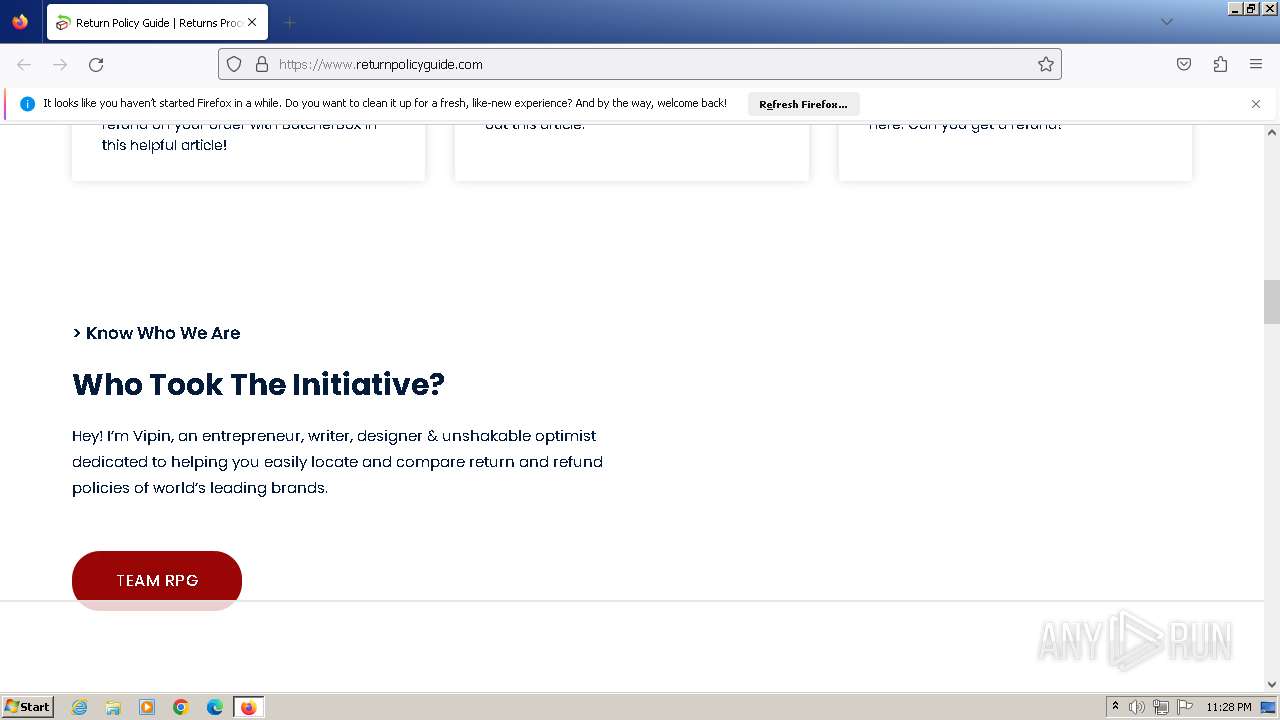The height and width of the screenshot is (720, 1280).
Task: Go back to previous page
Action: [24, 64]
